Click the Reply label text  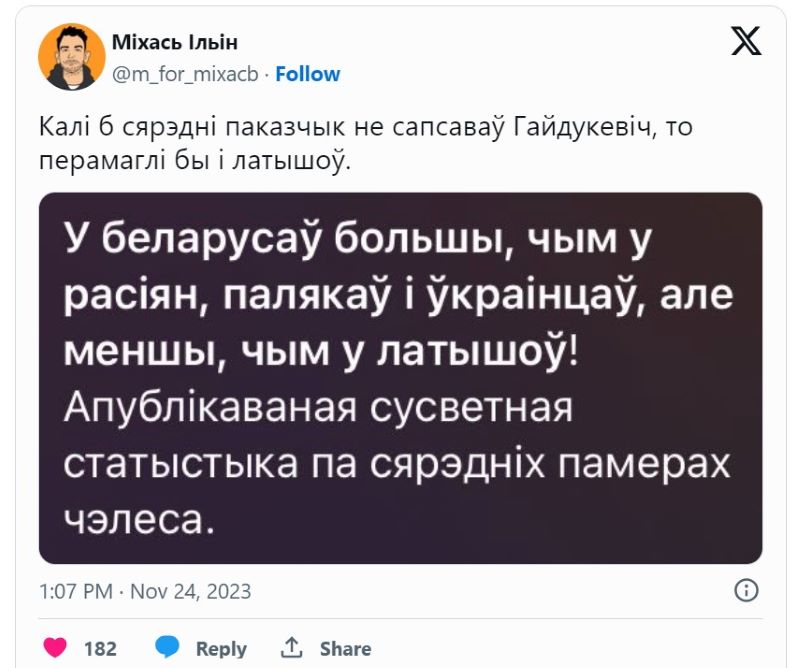(x=222, y=648)
